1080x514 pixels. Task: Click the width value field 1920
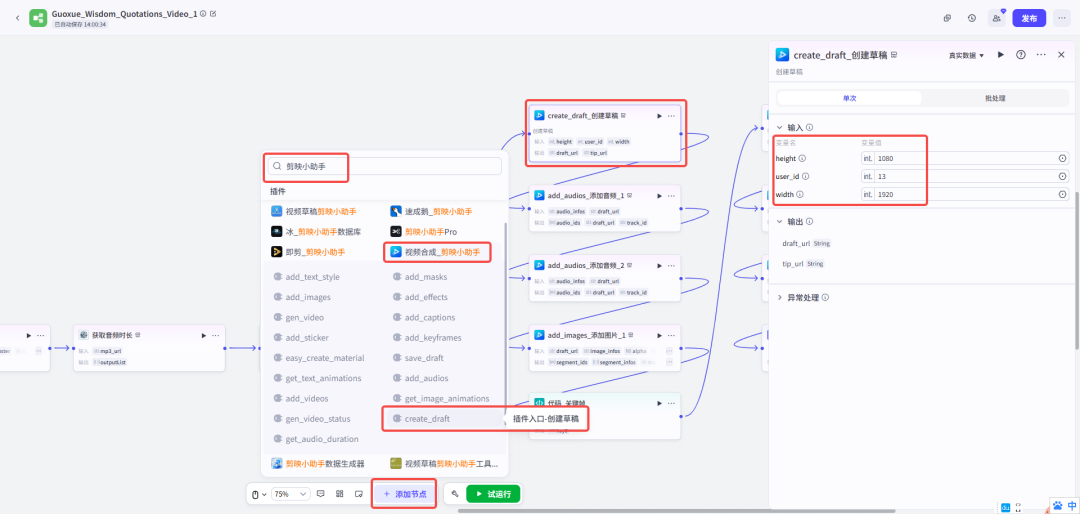coord(966,194)
